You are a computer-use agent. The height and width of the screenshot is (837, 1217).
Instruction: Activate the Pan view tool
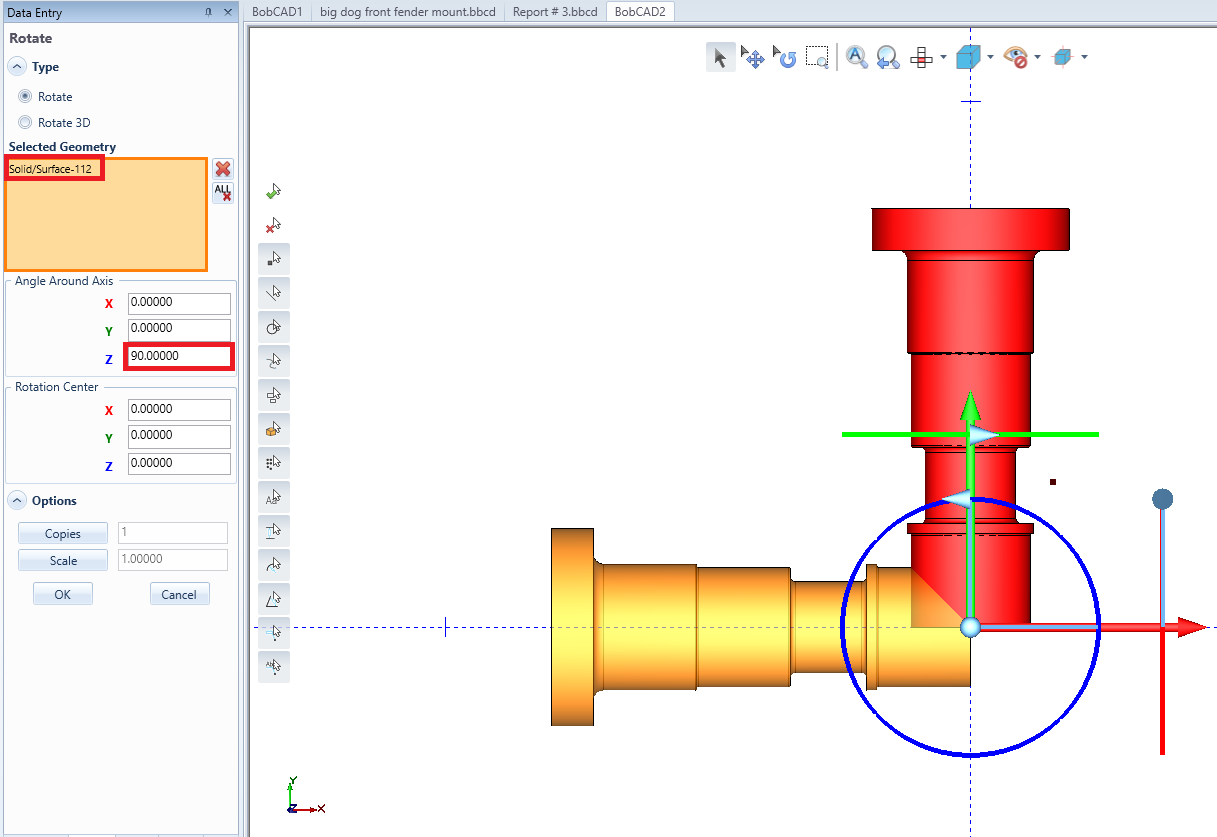[x=753, y=57]
